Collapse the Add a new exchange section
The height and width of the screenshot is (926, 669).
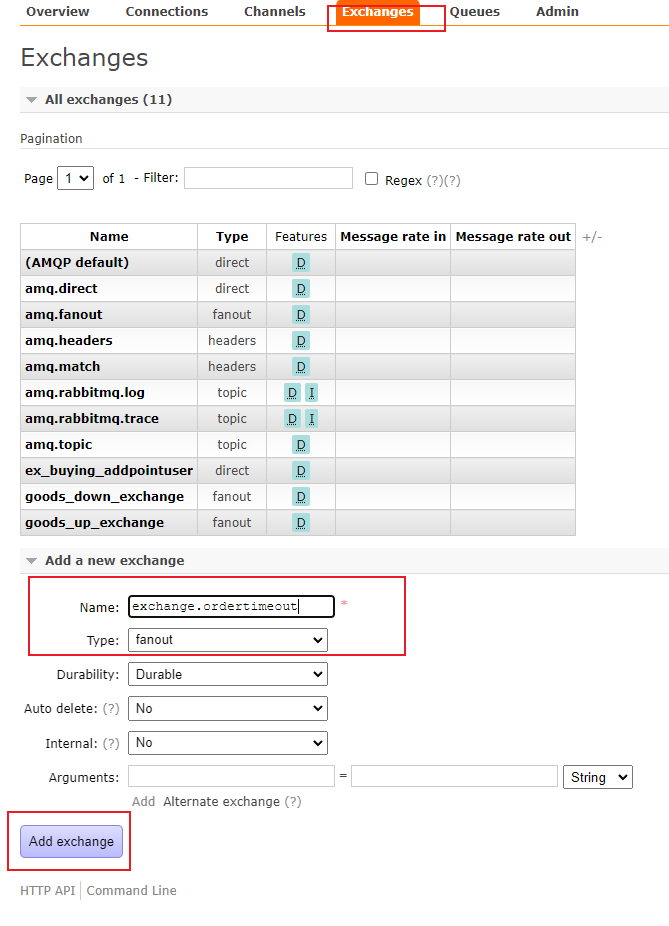click(x=115, y=560)
